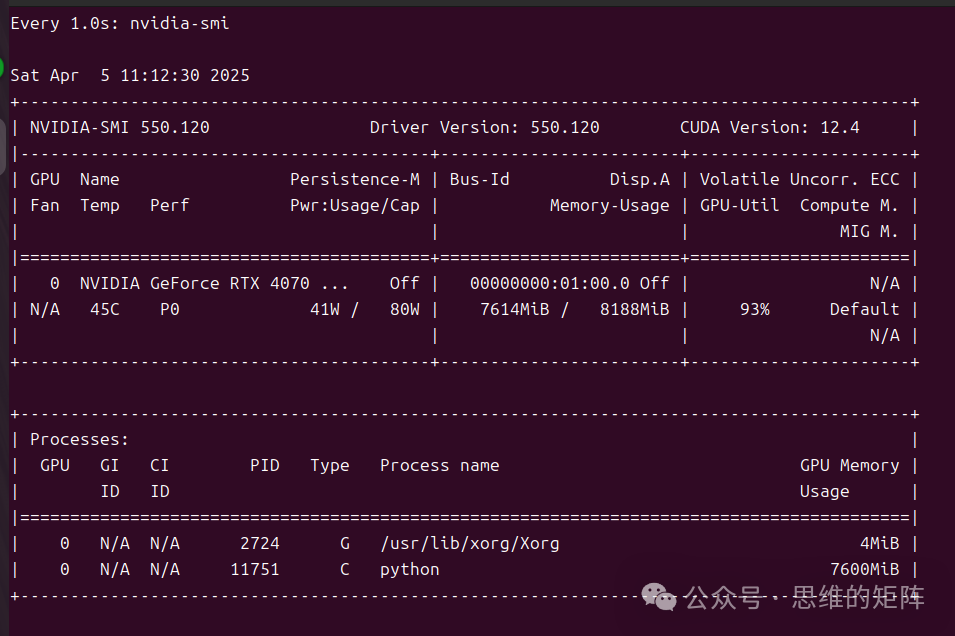Click the 'Persistence-M' column header
This screenshot has width=955, height=636.
pyautogui.click(x=354, y=179)
